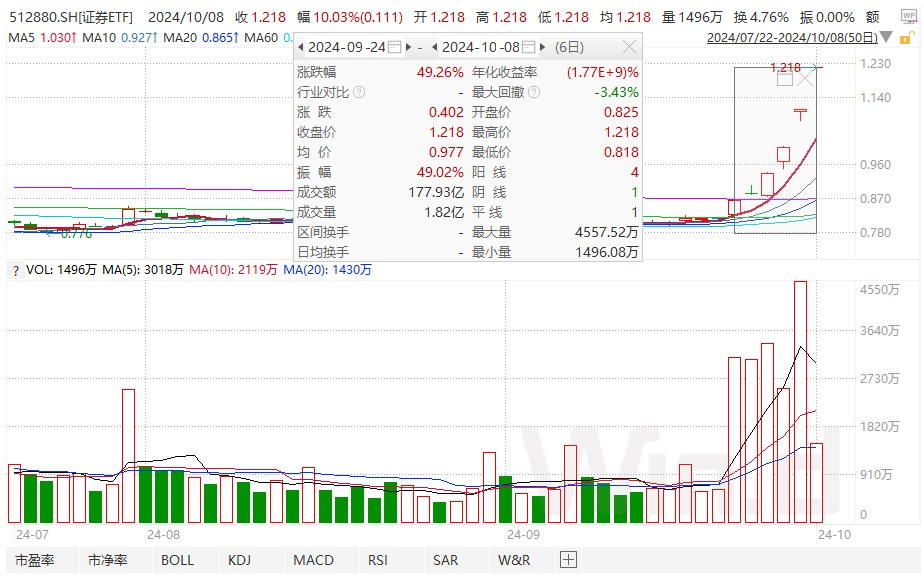
Task: Click the 2024/07/22-2024/10/08 date range link
Action: 793,37
